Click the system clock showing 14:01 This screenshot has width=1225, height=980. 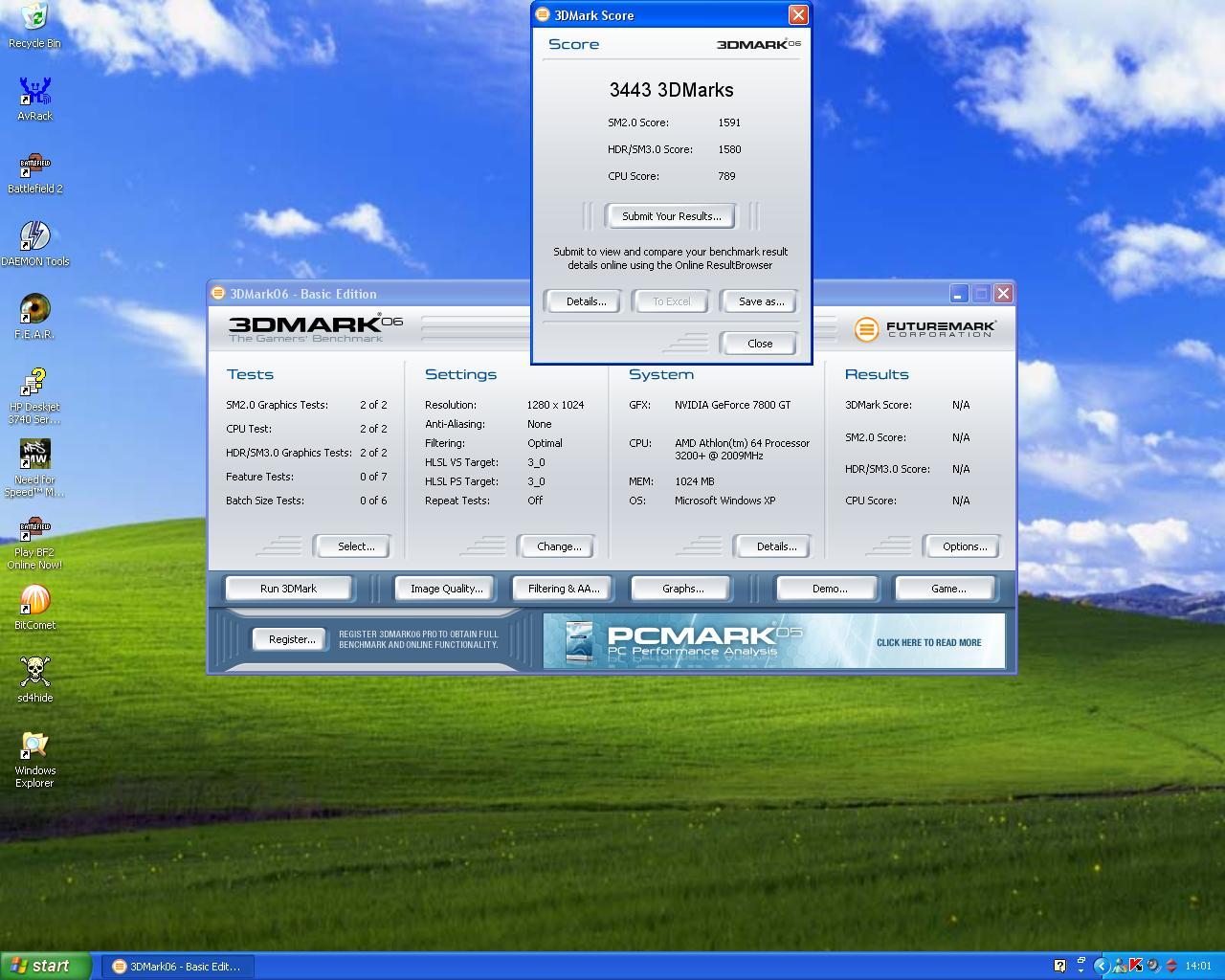pyautogui.click(x=1198, y=966)
